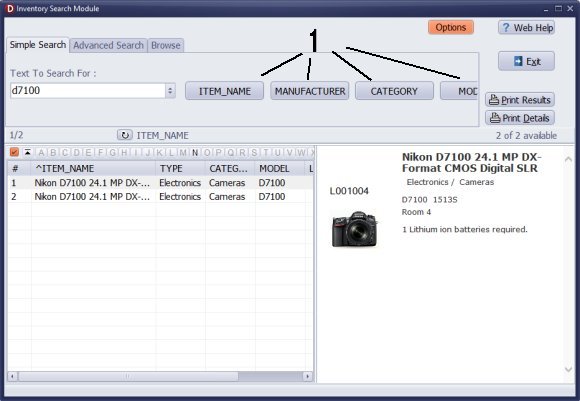Viewport: 580px width, 401px height.
Task: Click Print Results button
Action: (520, 100)
